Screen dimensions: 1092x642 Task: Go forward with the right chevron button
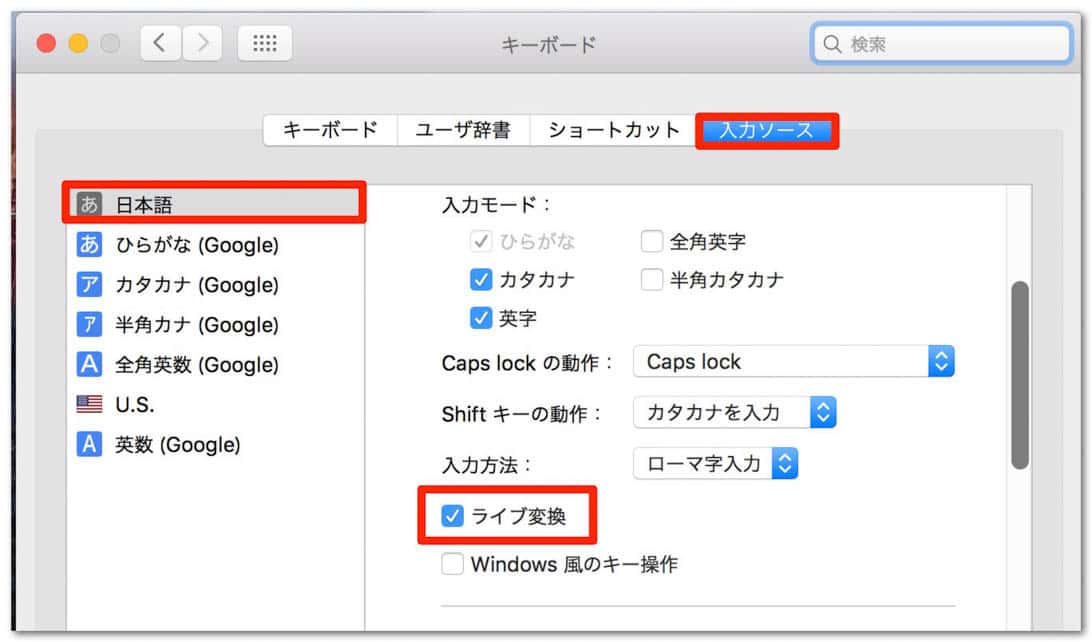pyautogui.click(x=202, y=44)
